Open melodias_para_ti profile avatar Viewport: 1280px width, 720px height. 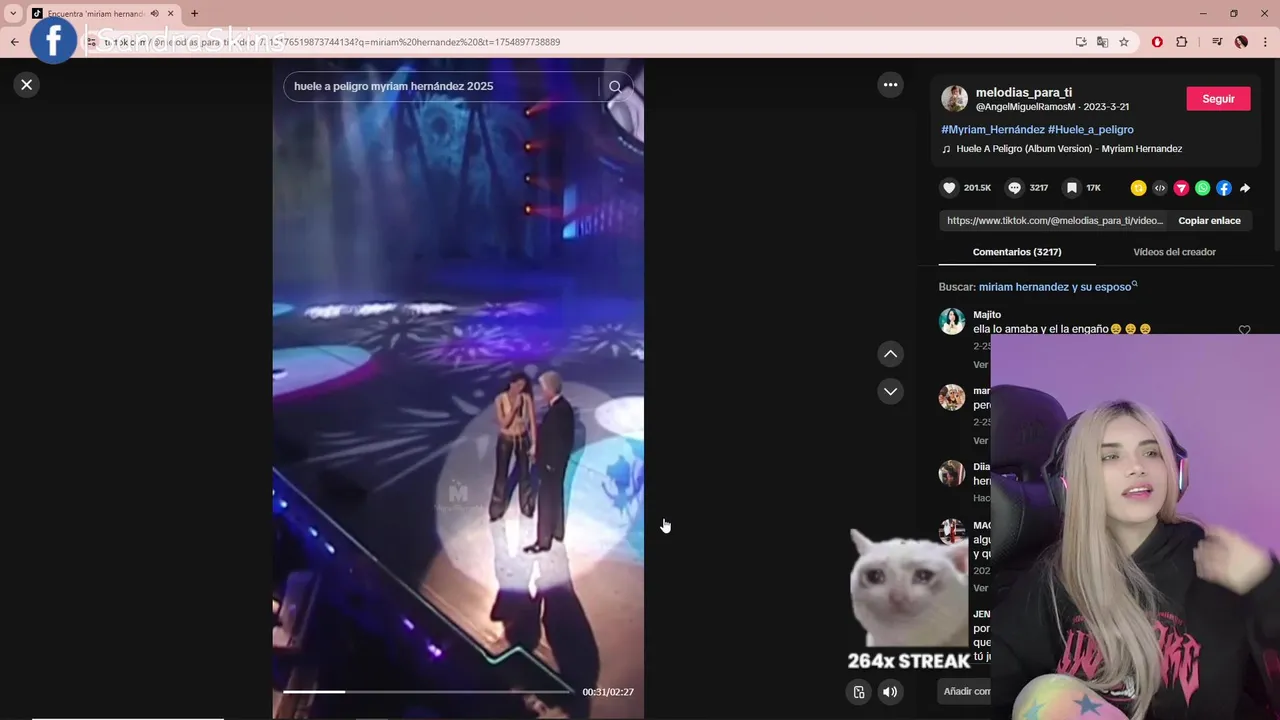coord(954,99)
